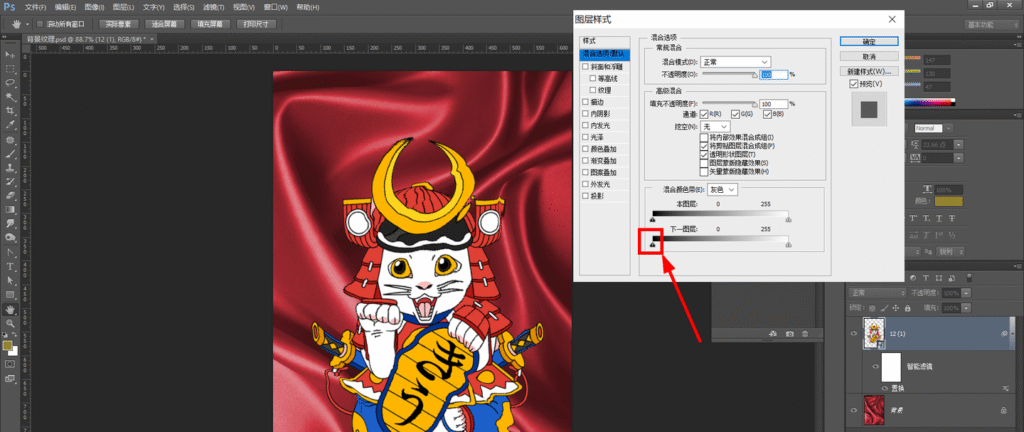Screen dimensions: 1024x432
Task: Open the Hand tool preset picker arrow
Action: (27, 24)
